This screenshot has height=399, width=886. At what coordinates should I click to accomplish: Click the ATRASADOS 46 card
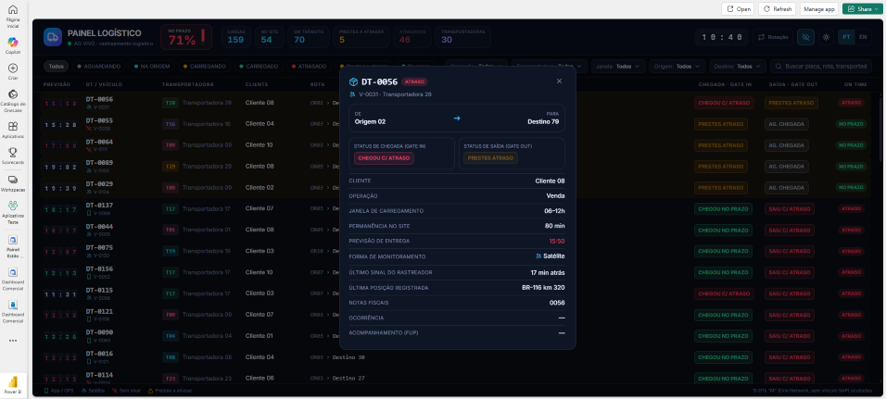pos(413,37)
